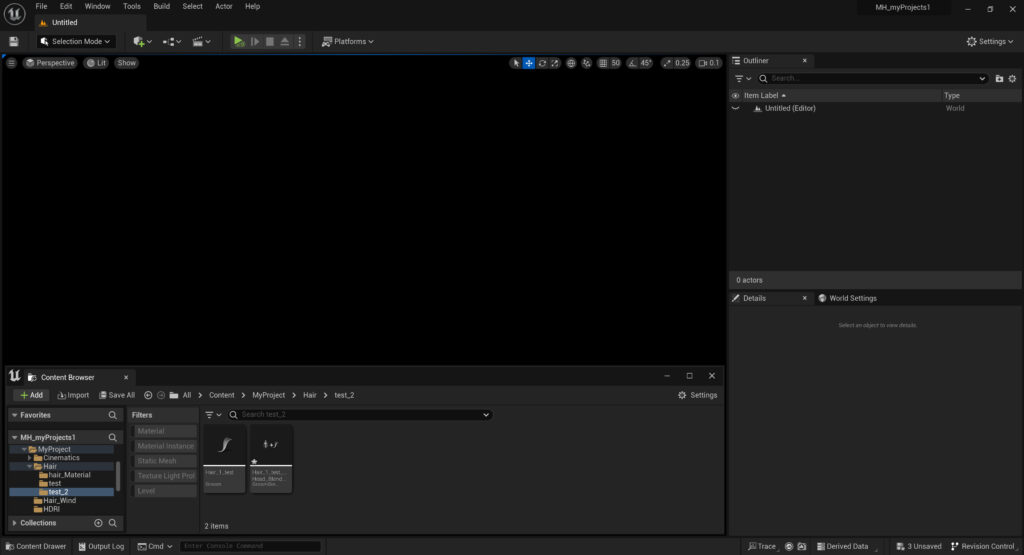
Task: Save the current level with the floppy icon
Action: (x=13, y=41)
